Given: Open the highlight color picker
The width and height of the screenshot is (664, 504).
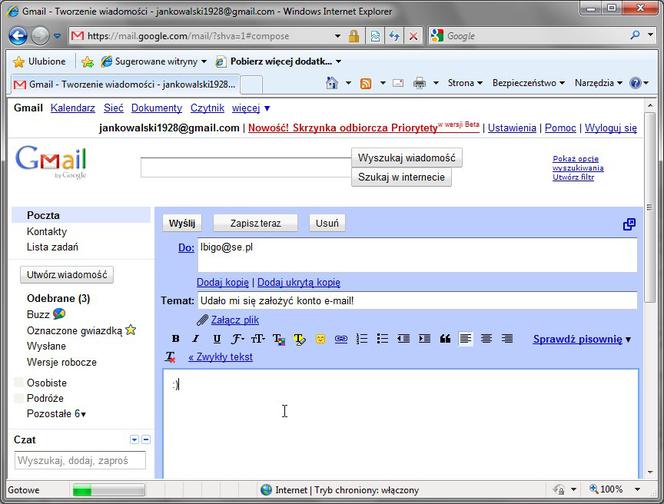Looking at the screenshot, I should click(x=299, y=339).
